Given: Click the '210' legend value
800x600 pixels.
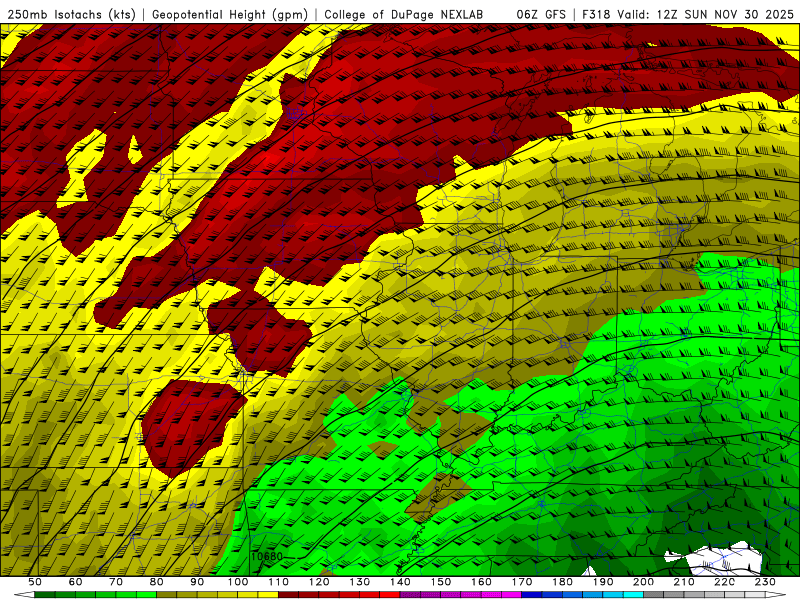Looking at the screenshot, I should pos(684,582).
